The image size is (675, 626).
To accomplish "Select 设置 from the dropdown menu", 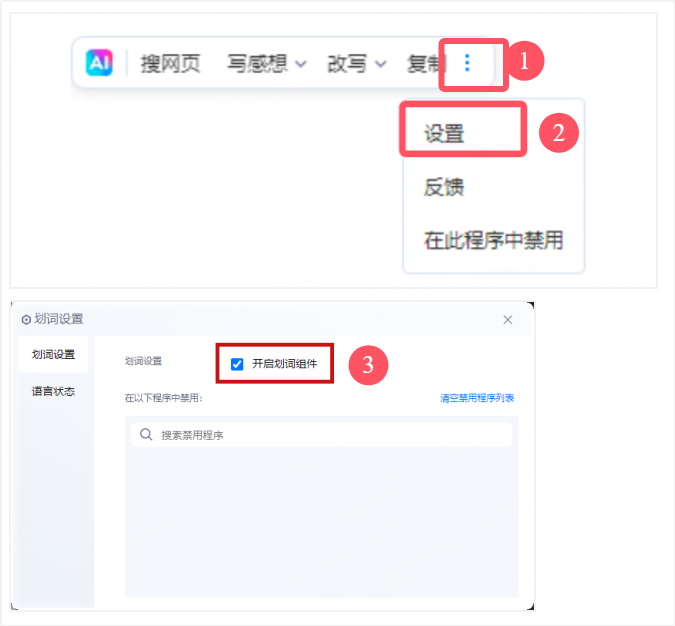I will click(444, 133).
